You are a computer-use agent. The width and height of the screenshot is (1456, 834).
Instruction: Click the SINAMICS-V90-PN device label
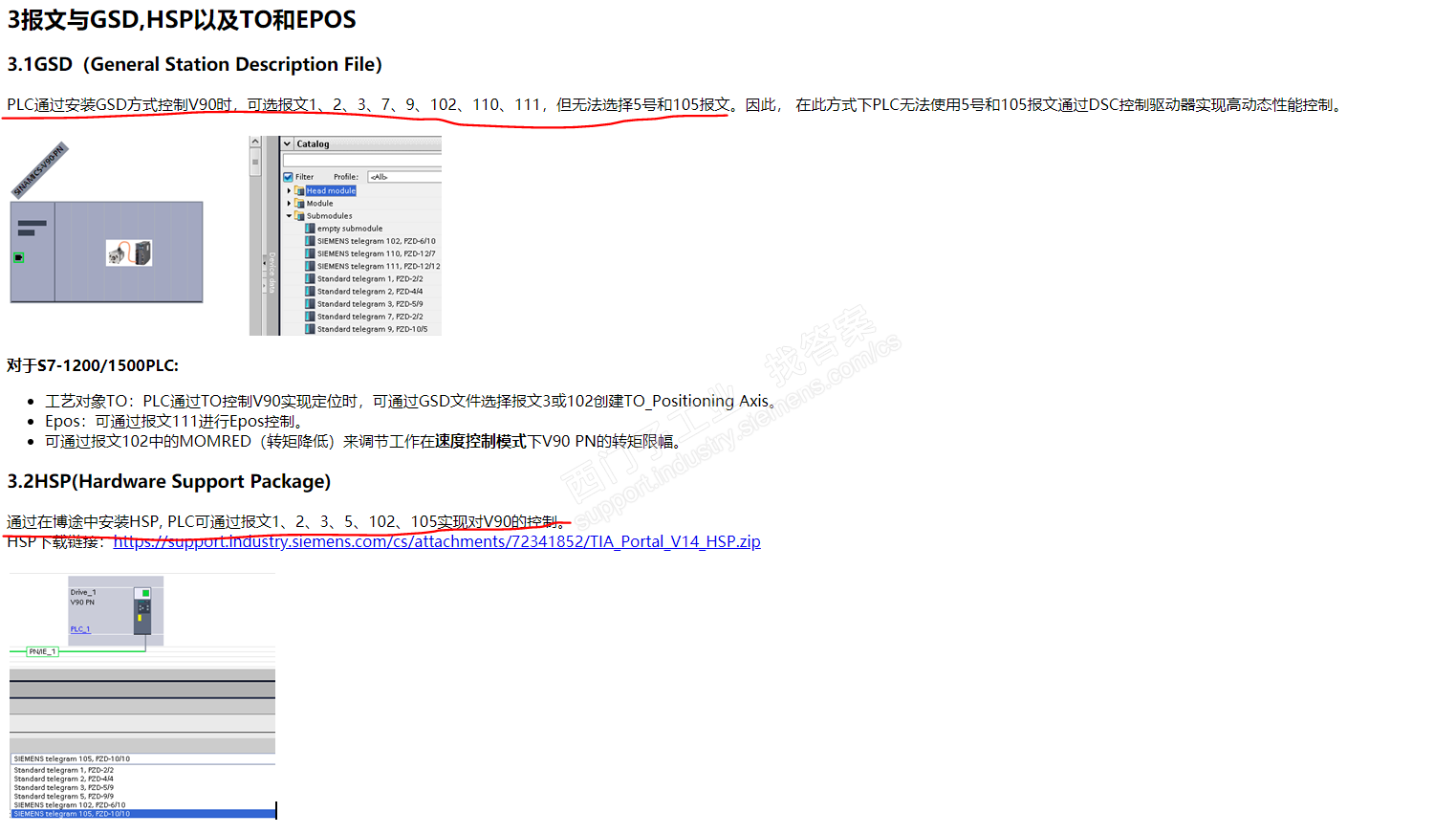[40, 170]
